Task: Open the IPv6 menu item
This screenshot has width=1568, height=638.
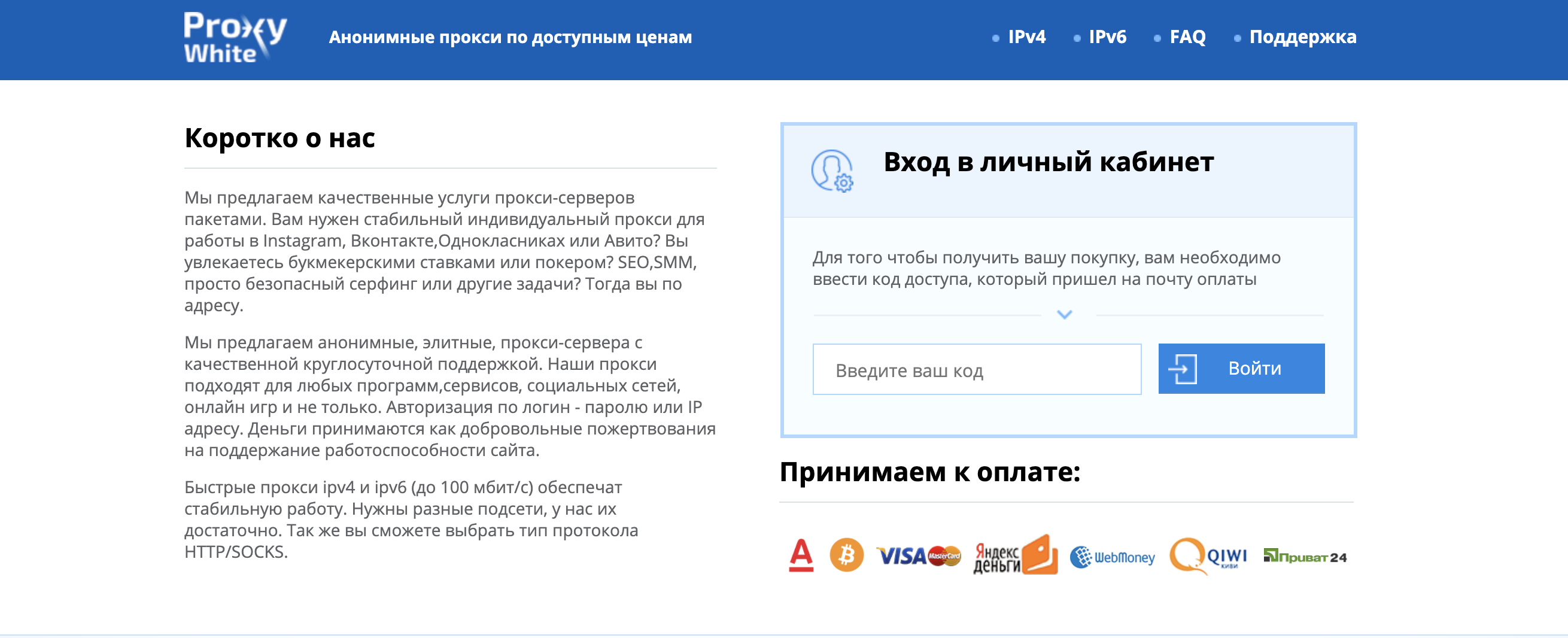Action: tap(1108, 37)
